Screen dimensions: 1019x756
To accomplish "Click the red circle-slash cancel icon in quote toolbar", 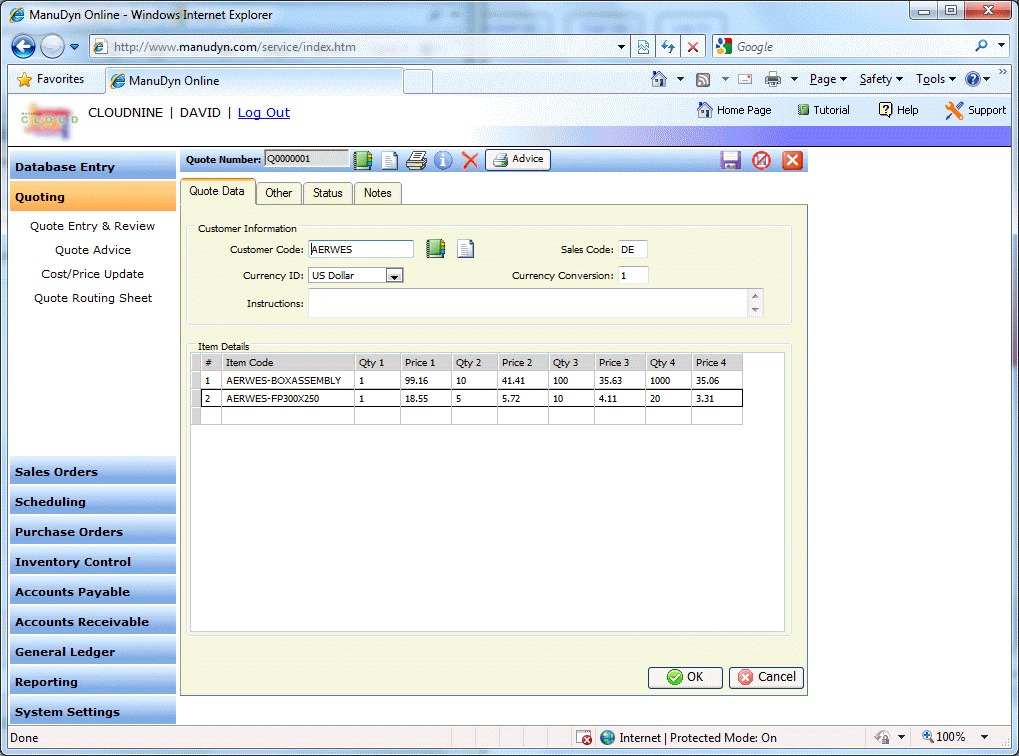I will [762, 160].
